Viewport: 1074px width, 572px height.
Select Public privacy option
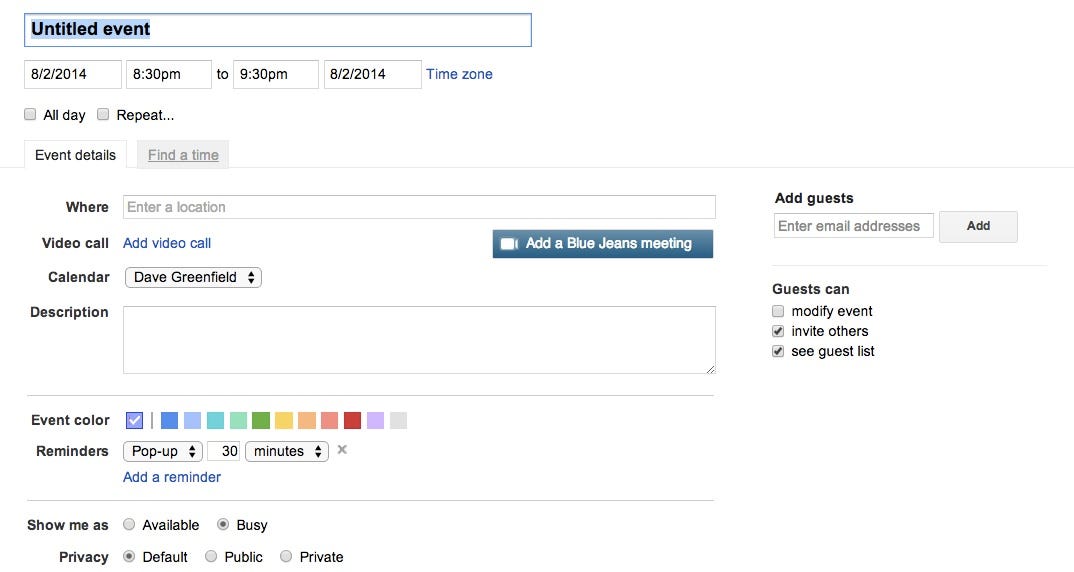pos(211,556)
